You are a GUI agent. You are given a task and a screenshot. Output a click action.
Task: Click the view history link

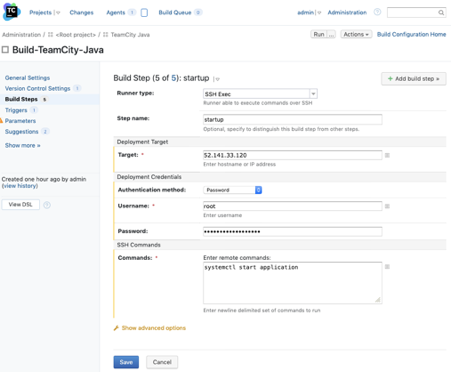20,186
